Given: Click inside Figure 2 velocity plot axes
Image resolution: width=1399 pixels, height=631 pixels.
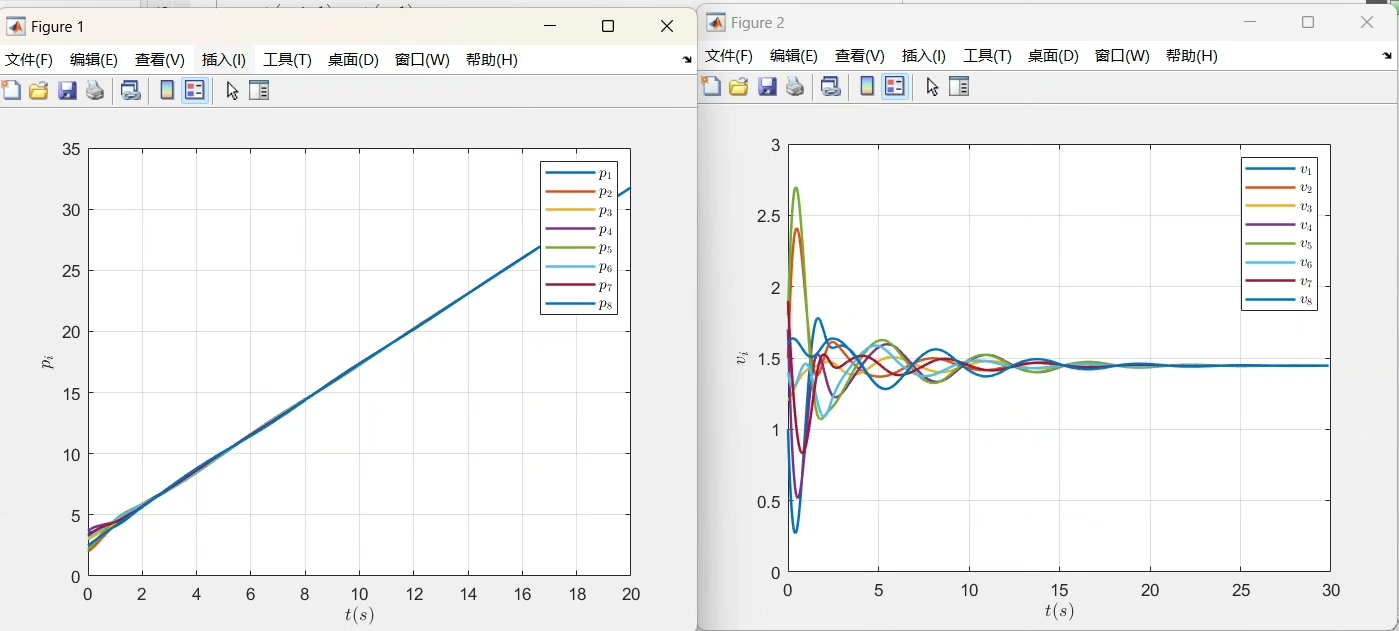Looking at the screenshot, I should click(1059, 358).
